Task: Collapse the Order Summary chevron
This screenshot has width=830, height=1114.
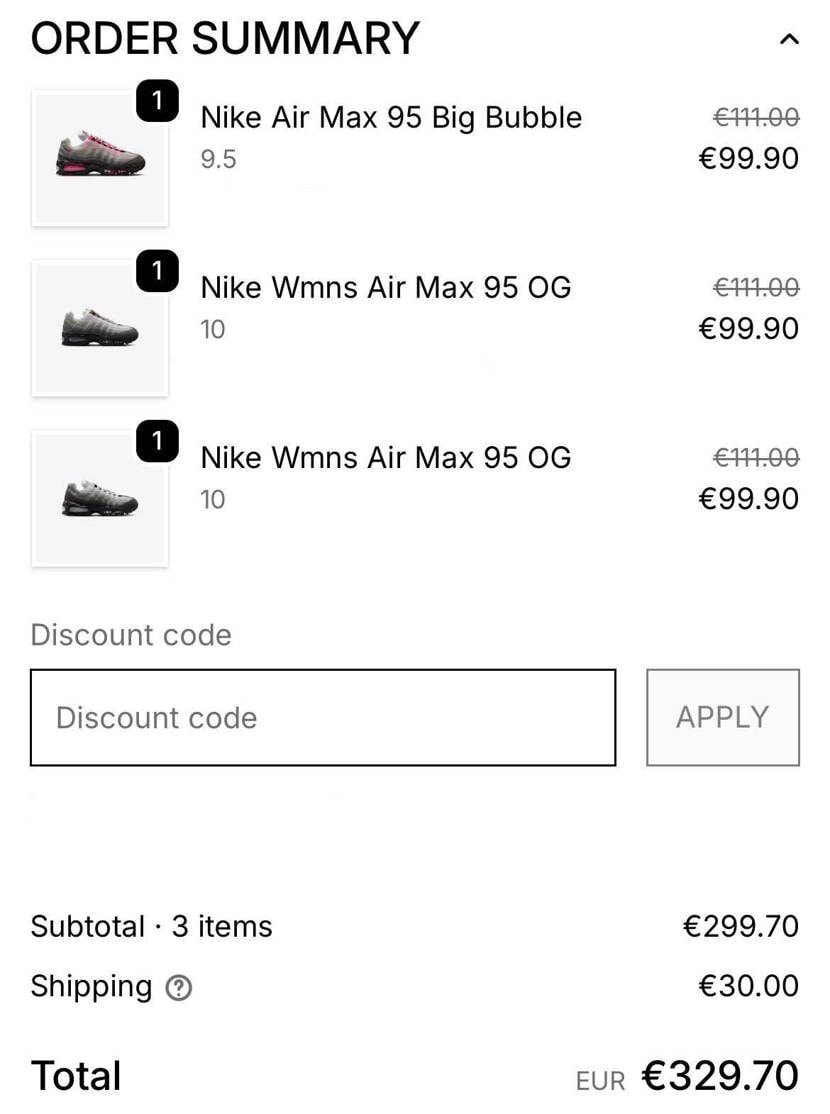Action: click(x=789, y=40)
